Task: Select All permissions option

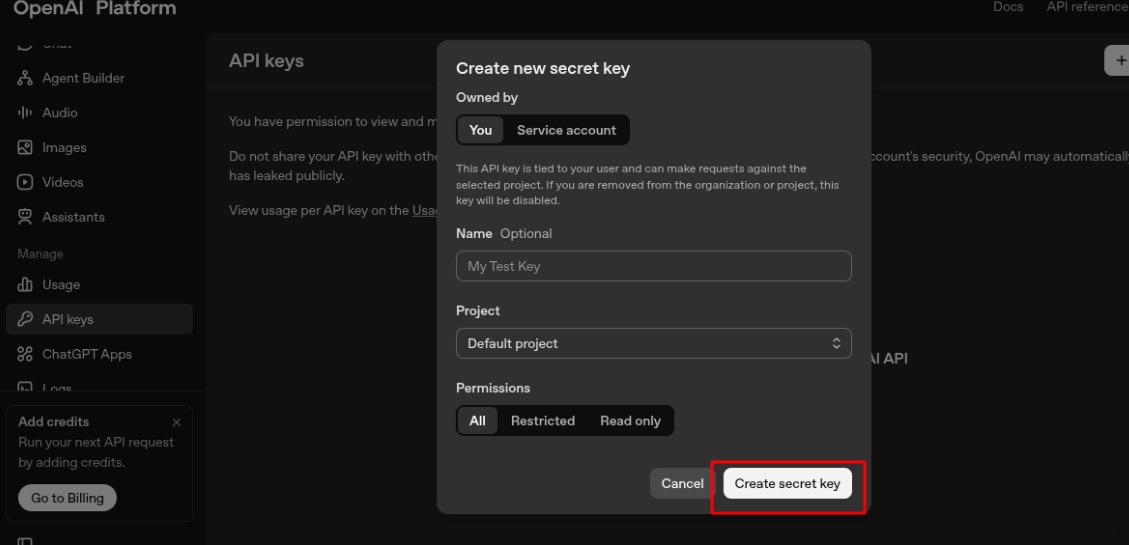Action: (x=477, y=421)
